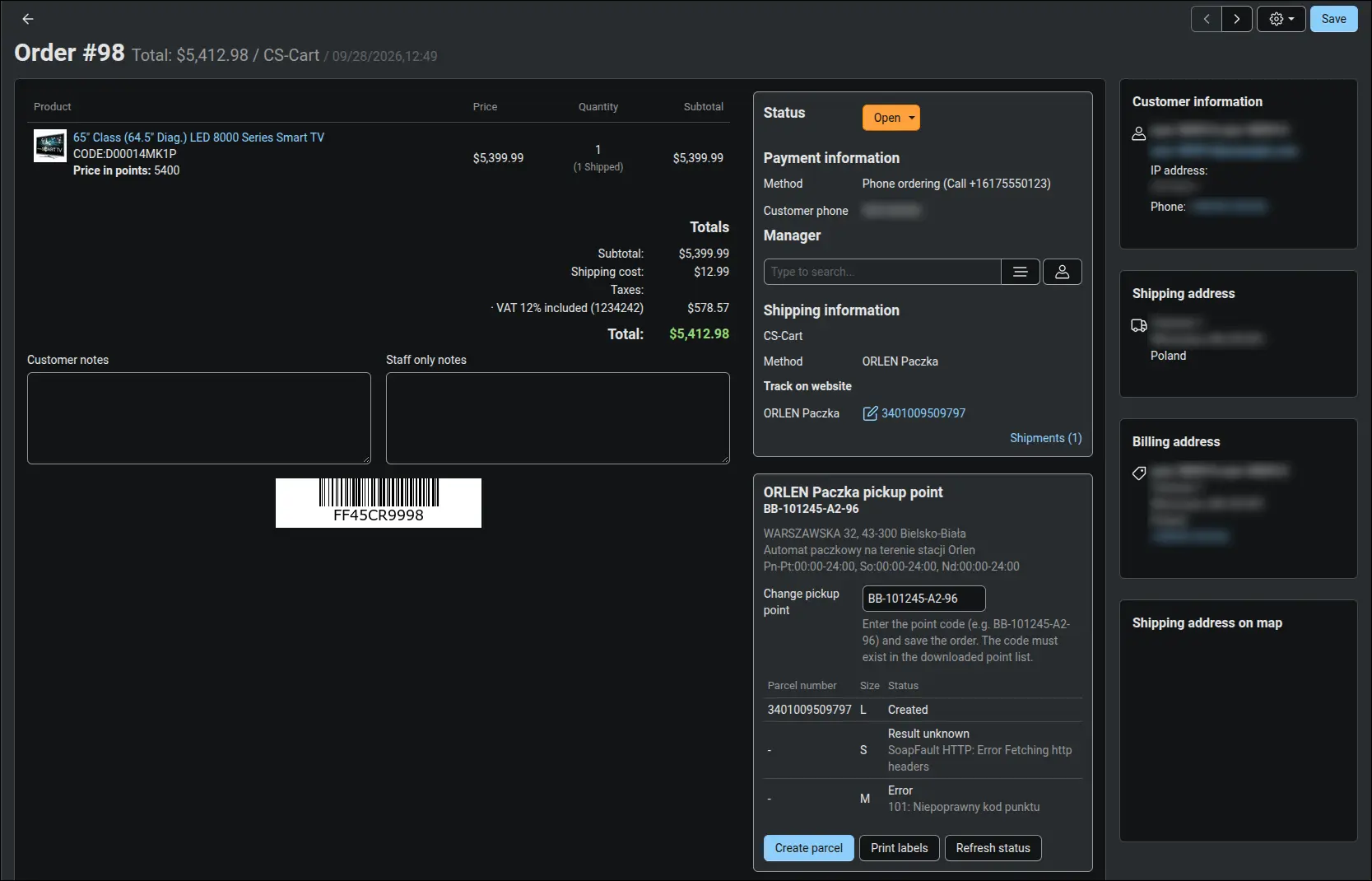The image size is (1372, 881).
Task: Open tracking number 3401009509797 link
Action: tap(923, 413)
